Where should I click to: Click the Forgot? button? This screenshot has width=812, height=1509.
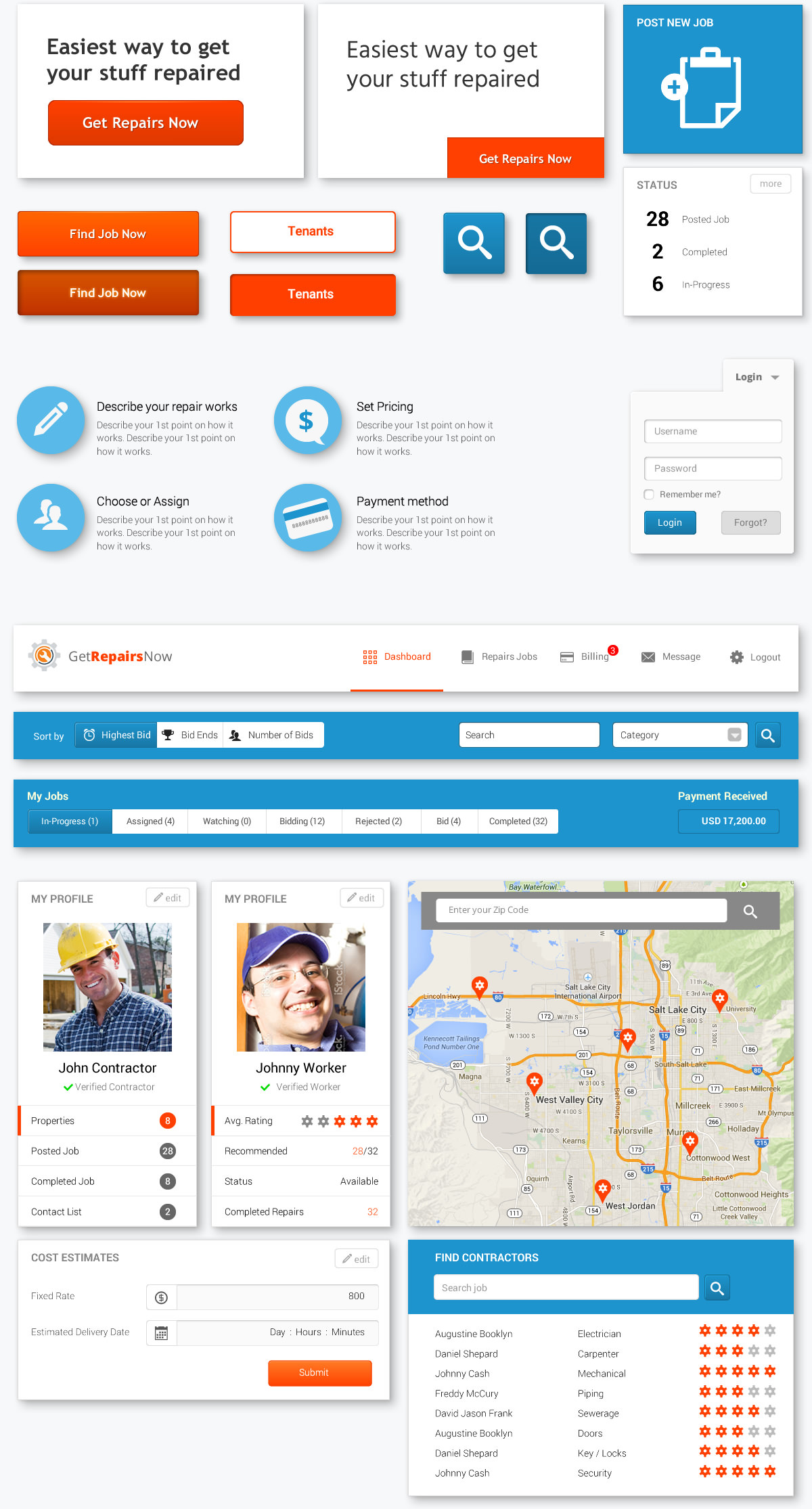point(750,523)
